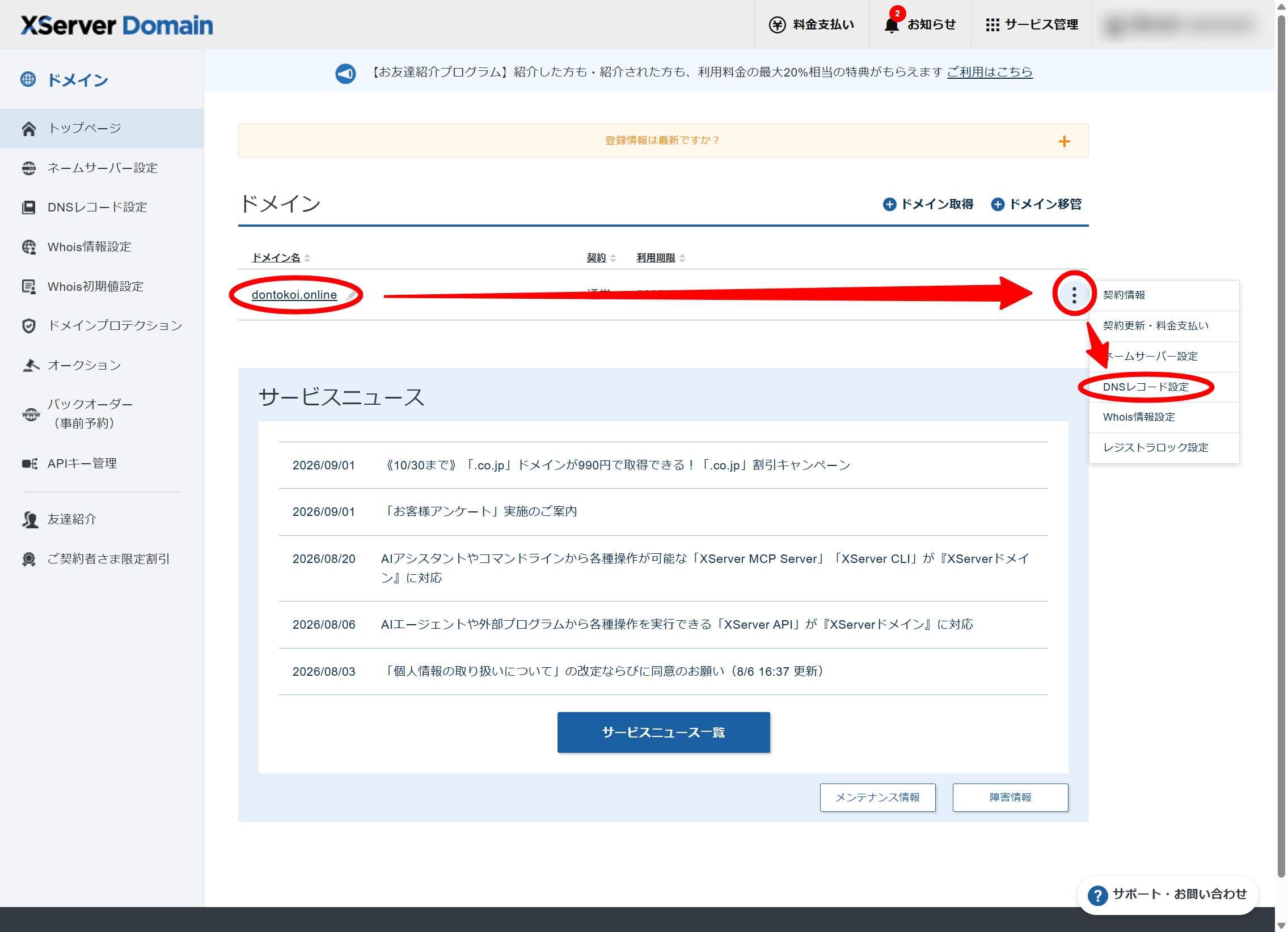Viewport: 1288px width, 932px height.
Task: Select 契約更新・料金支払い menu entry
Action: click(x=1164, y=326)
